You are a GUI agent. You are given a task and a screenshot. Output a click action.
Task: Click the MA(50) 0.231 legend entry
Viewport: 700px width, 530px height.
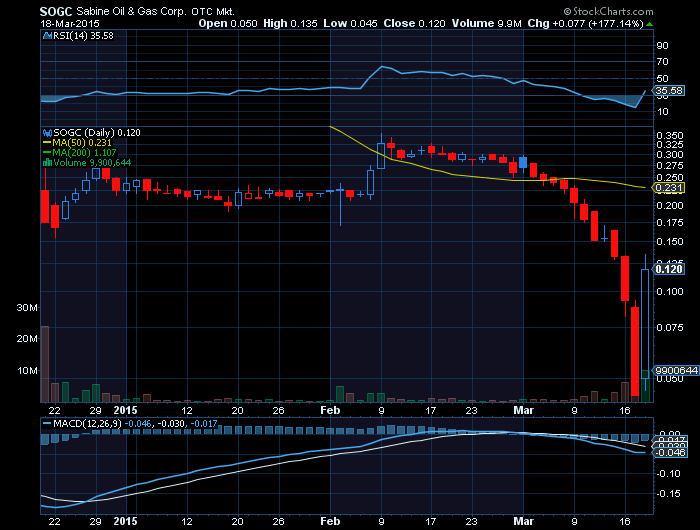(82, 143)
